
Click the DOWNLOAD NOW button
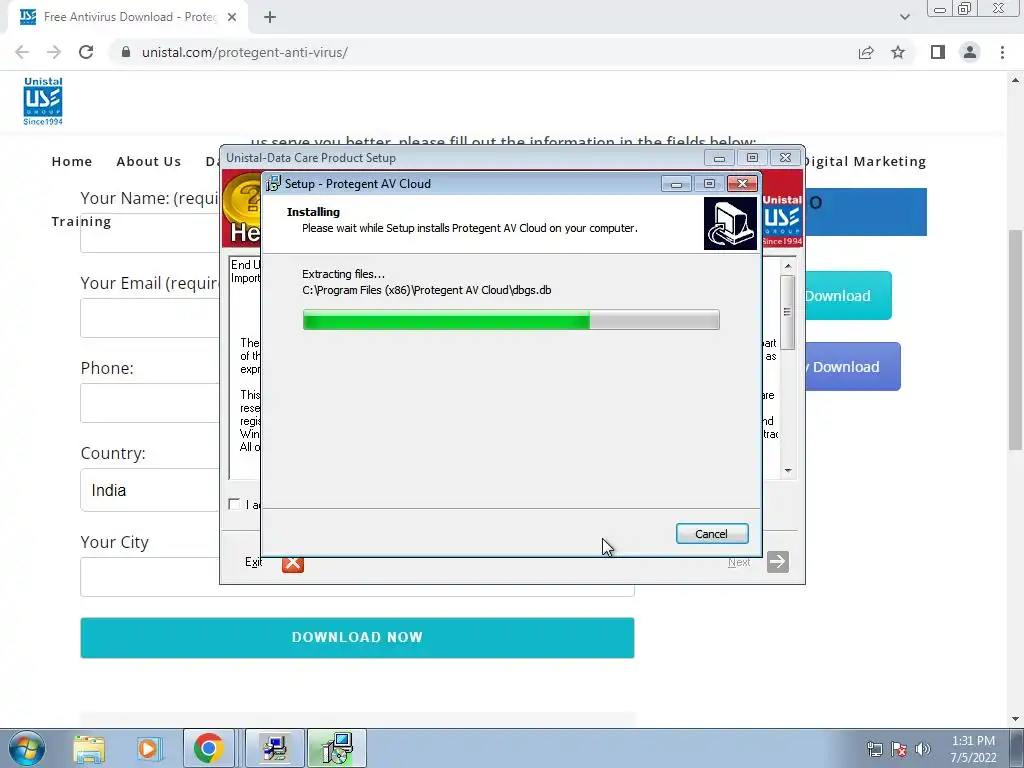point(357,637)
